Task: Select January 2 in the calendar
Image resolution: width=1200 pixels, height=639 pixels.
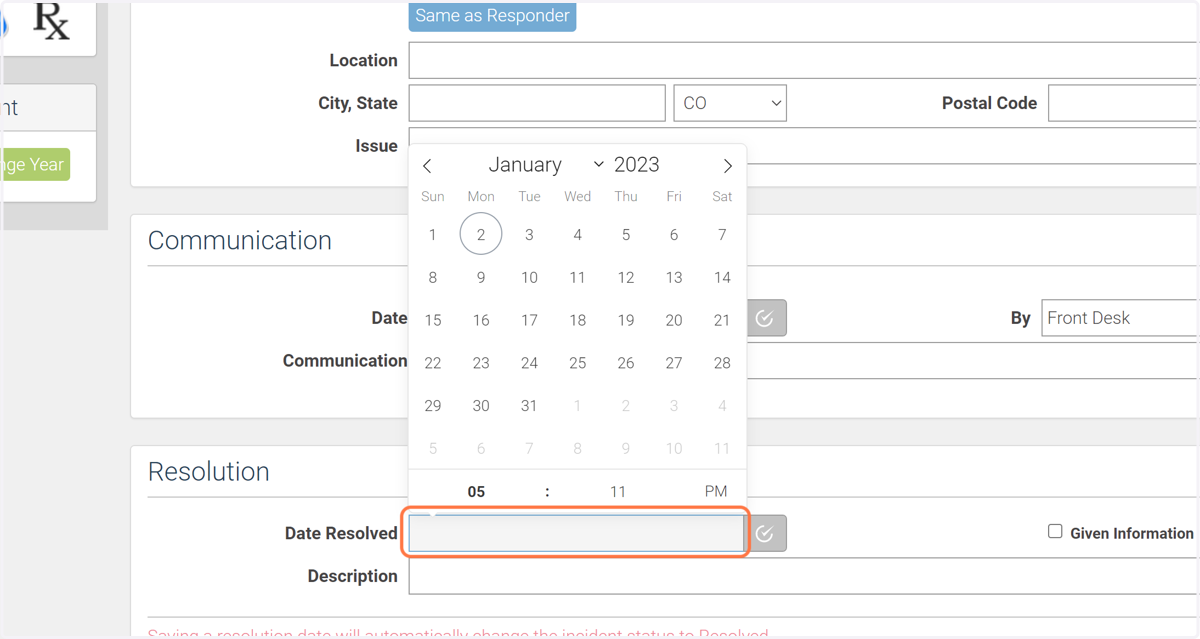Action: click(481, 235)
